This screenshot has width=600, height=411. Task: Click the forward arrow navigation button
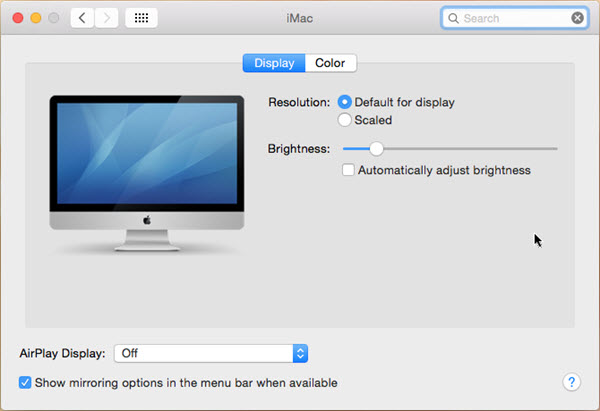coord(106,18)
